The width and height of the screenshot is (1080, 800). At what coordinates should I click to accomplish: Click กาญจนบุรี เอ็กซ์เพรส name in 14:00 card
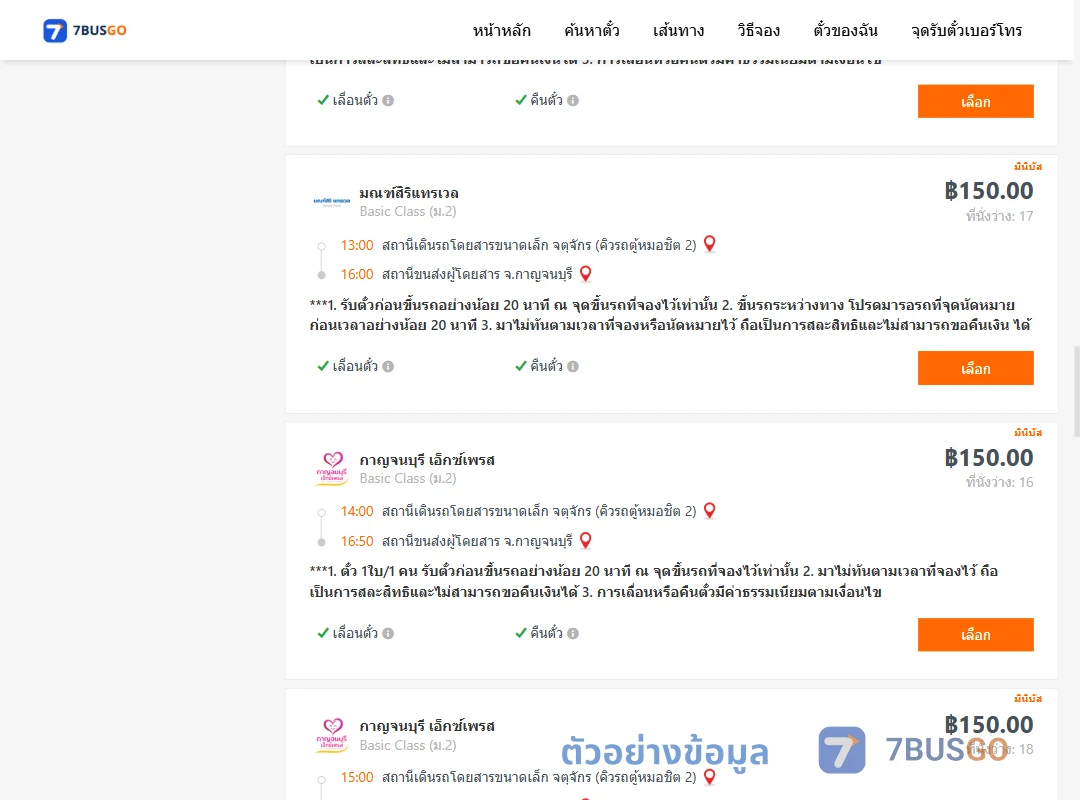pyautogui.click(x=427, y=460)
